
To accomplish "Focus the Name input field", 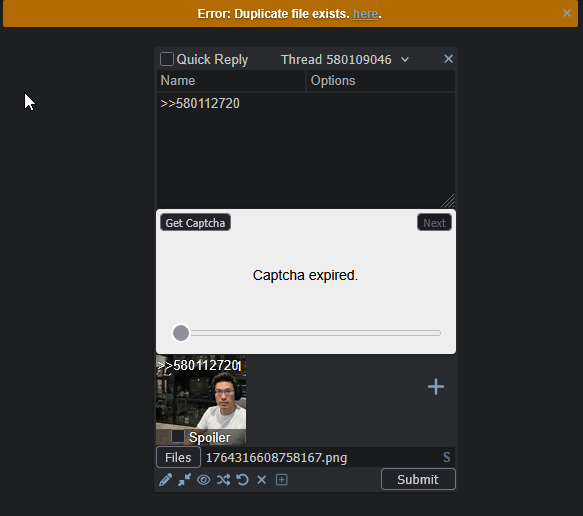I will (231, 81).
